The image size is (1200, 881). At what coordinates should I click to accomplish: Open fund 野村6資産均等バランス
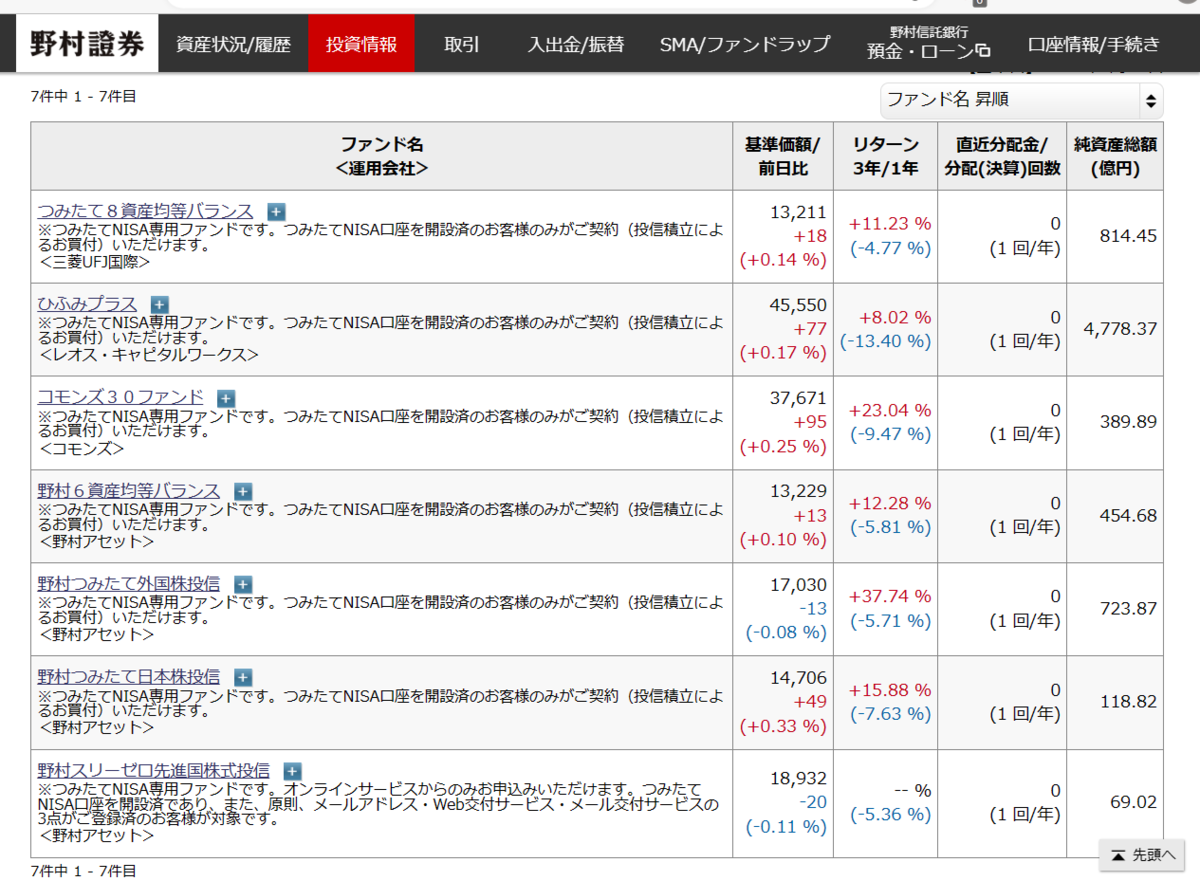129,490
